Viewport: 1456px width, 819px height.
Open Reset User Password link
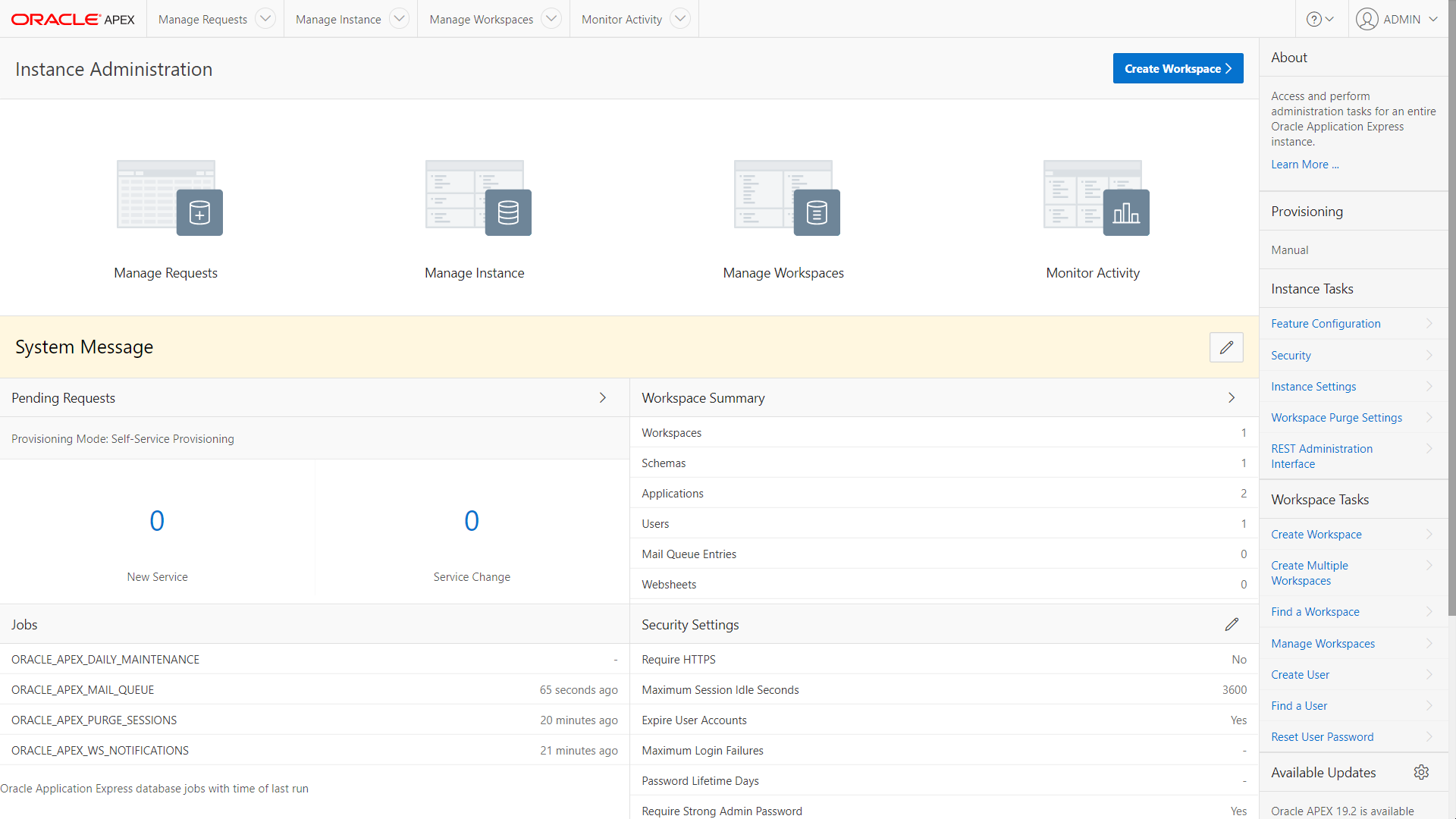click(1354, 736)
